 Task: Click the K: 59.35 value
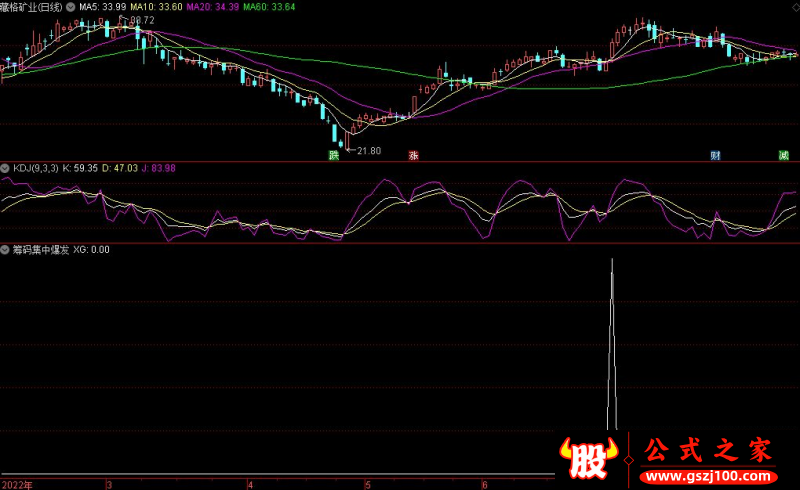pyautogui.click(x=80, y=168)
